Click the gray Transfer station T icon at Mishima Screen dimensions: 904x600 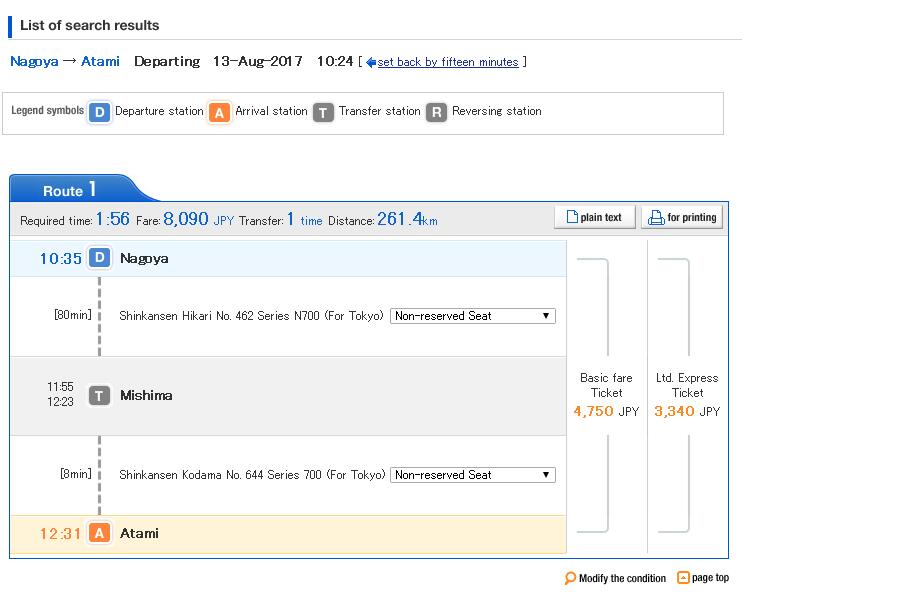pos(99,396)
